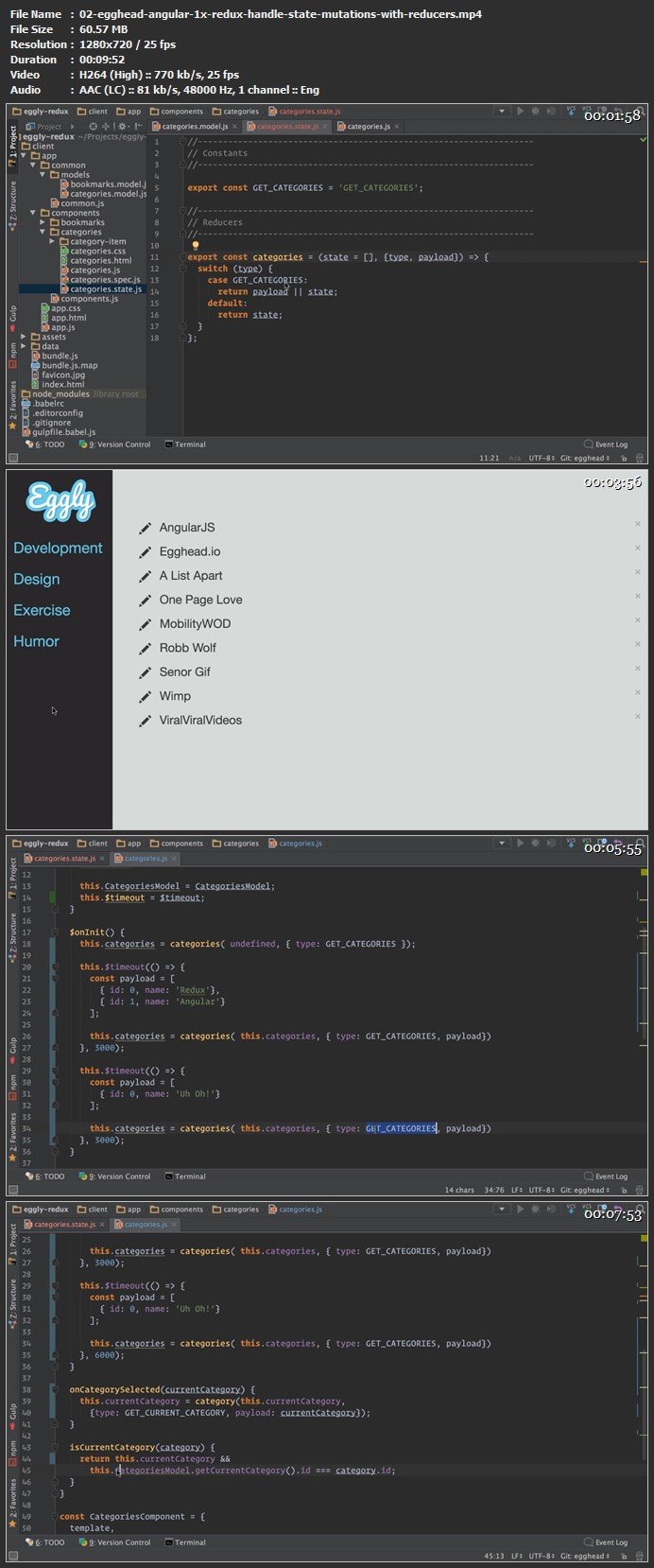This screenshot has width=654, height=1568.
Task: Open favicon.jpg in project tree
Action: [x=58, y=375]
